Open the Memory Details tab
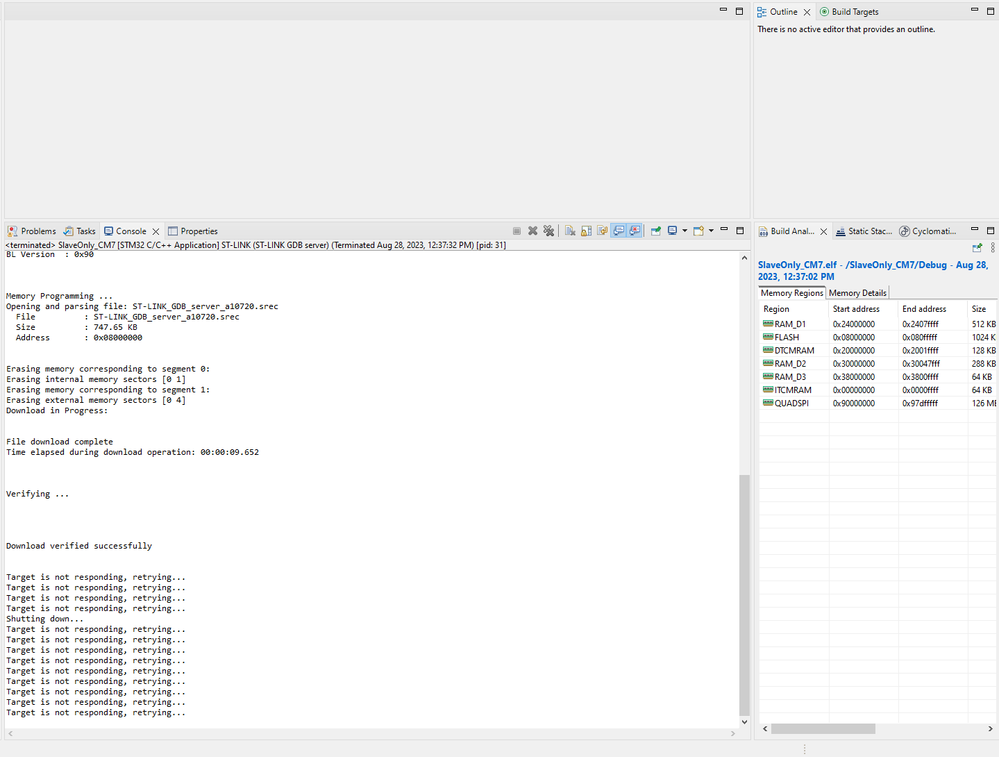Viewport: 999px width, 757px height. pos(857,292)
